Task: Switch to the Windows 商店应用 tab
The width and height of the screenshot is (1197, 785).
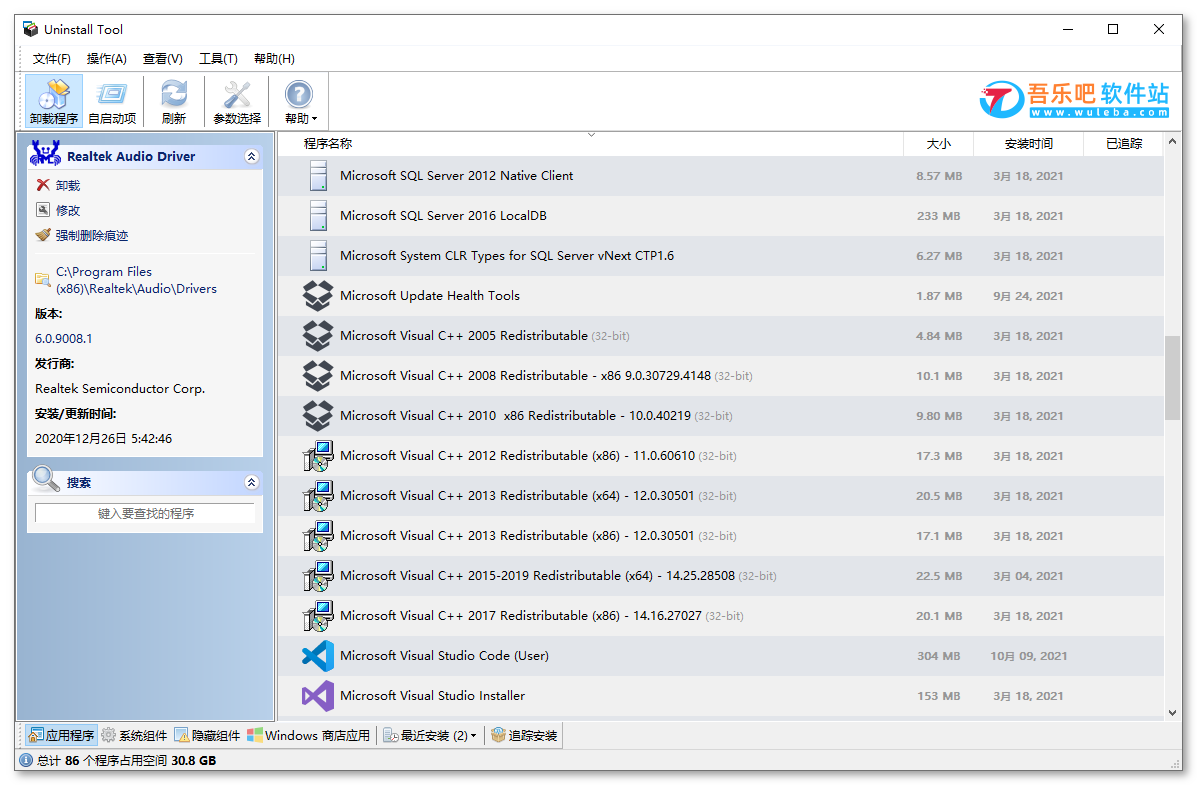Action: click(308, 735)
